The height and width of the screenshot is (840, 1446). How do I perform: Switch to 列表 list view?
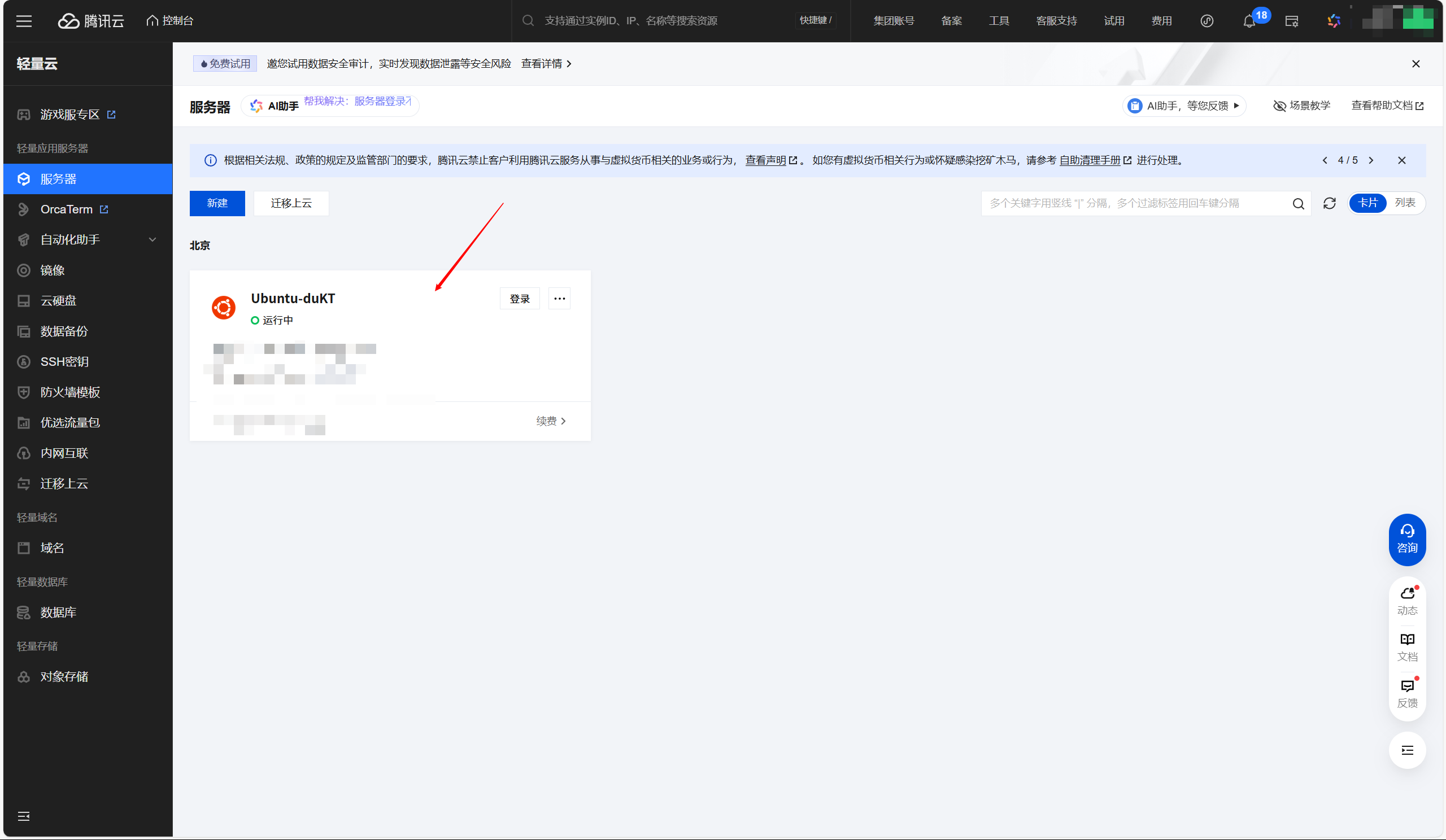point(1405,203)
